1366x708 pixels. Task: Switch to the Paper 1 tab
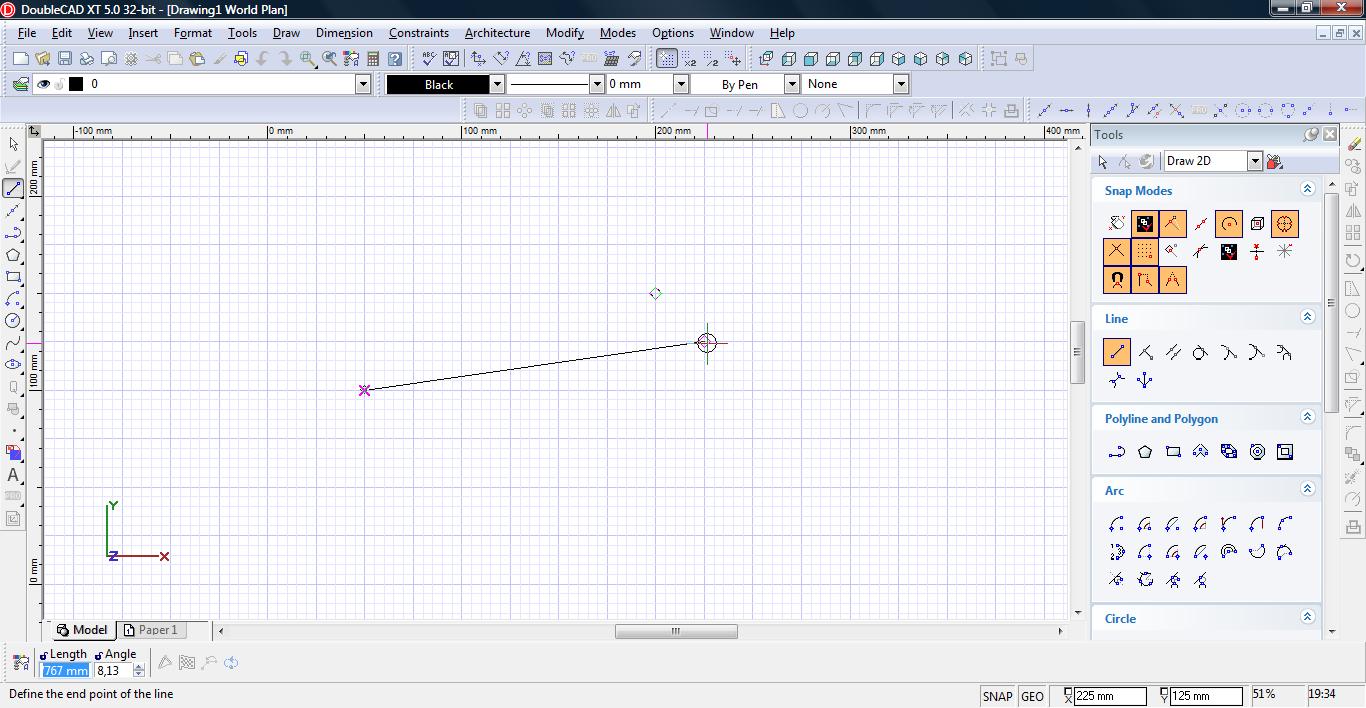click(x=157, y=630)
